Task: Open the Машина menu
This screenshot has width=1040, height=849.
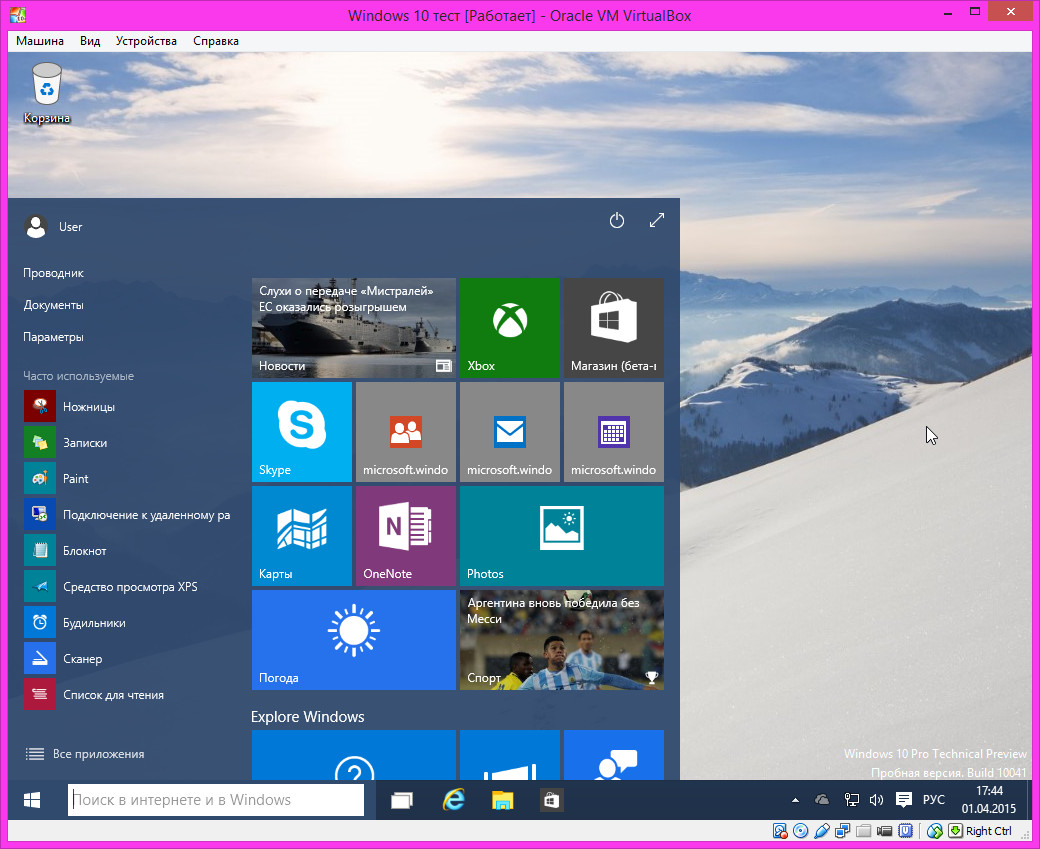Action: pos(40,41)
